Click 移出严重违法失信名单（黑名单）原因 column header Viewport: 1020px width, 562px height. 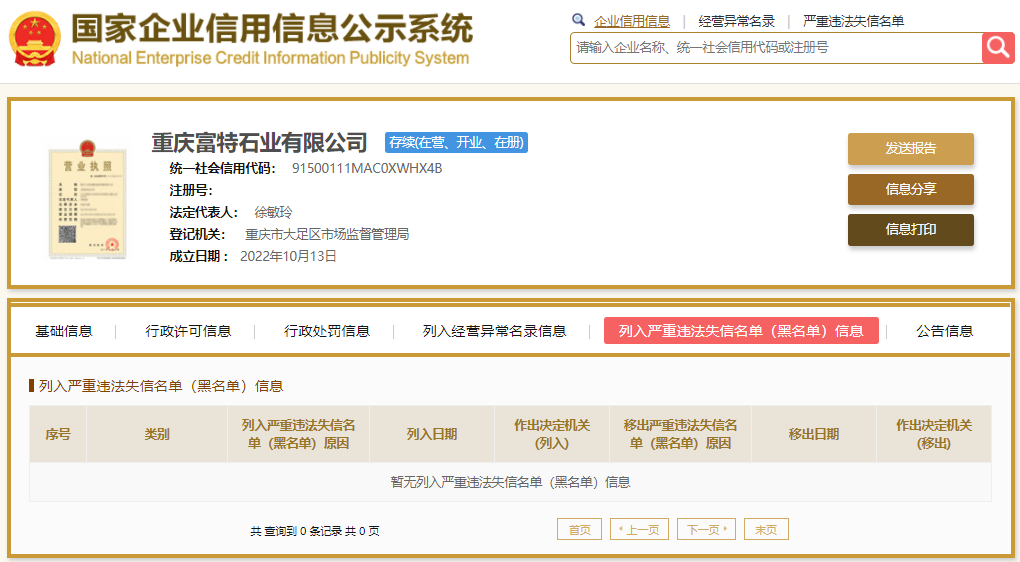tap(680, 434)
